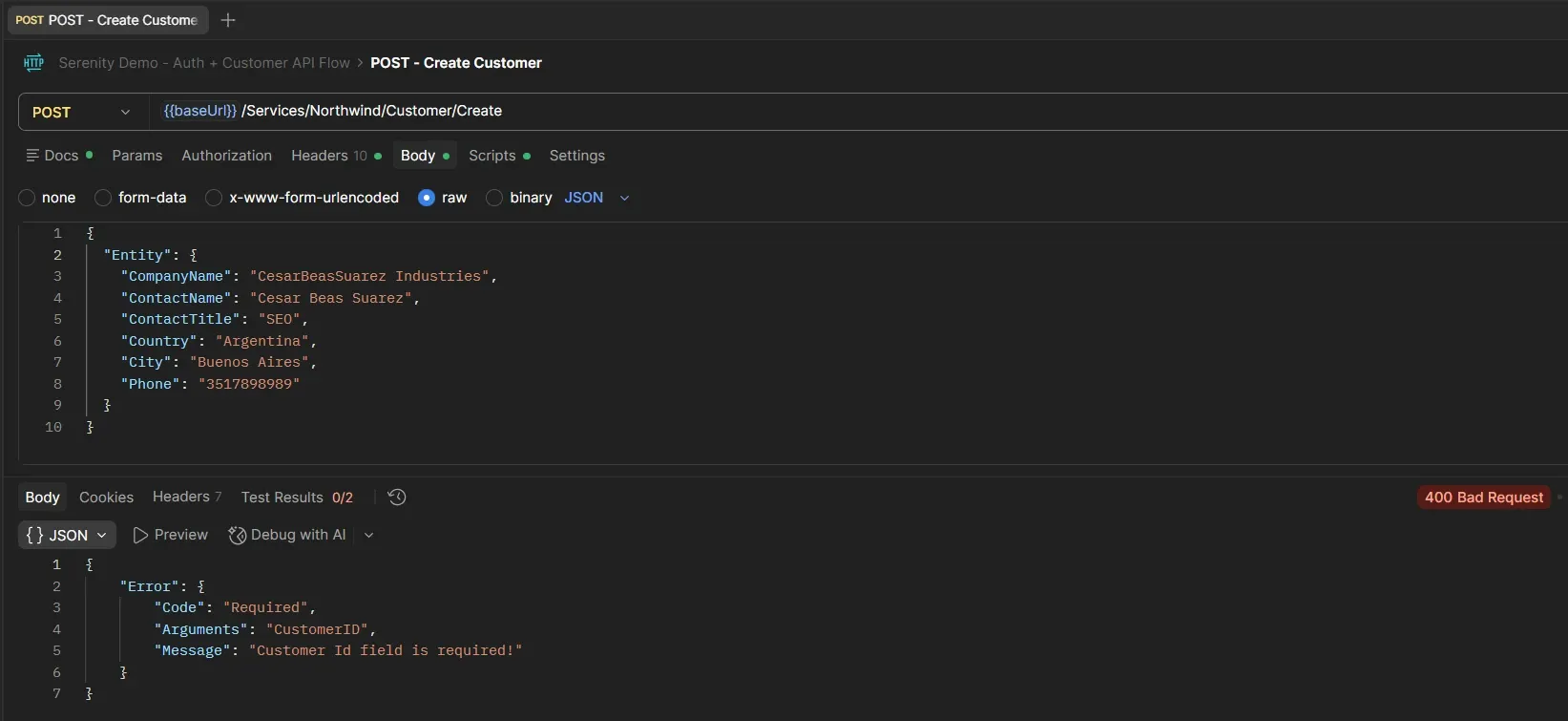The height and width of the screenshot is (721, 1568).
Task: Open the Params tab
Action: [x=137, y=156]
